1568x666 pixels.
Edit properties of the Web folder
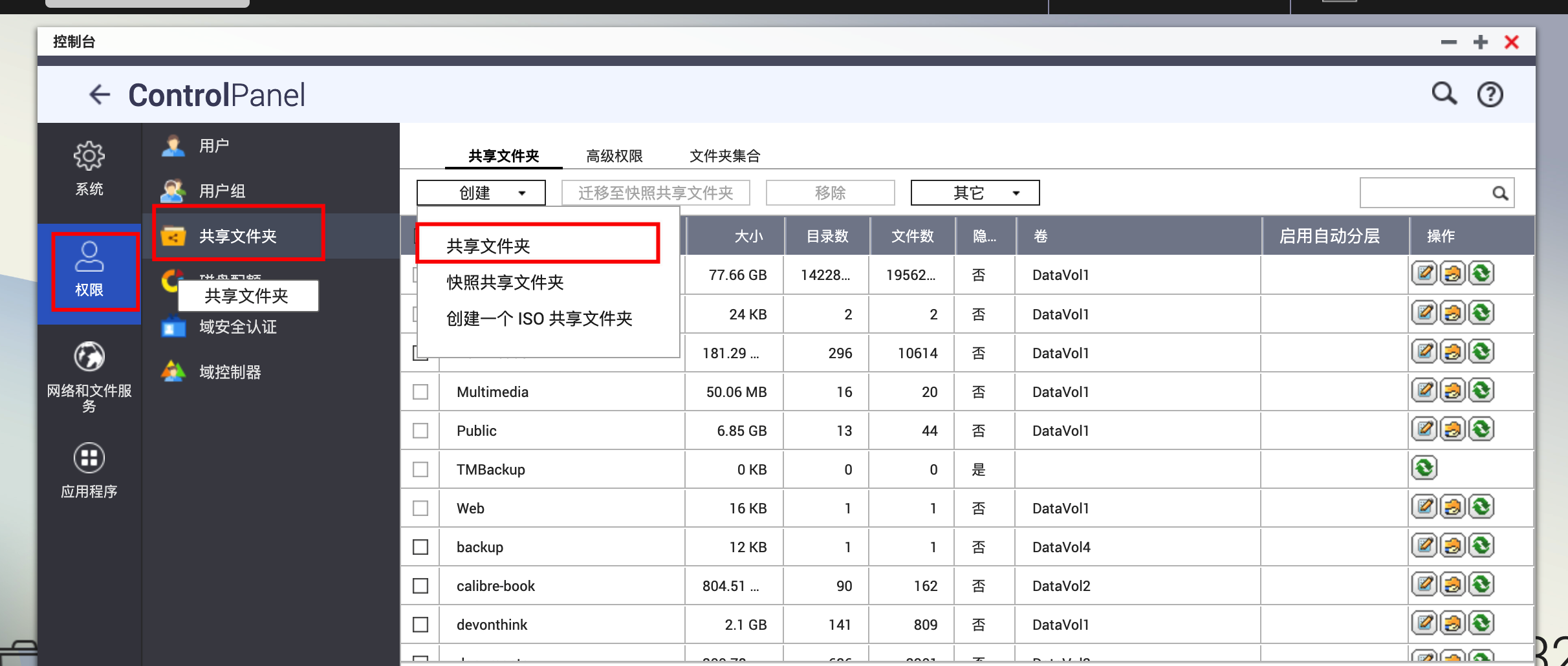pyautogui.click(x=1424, y=507)
